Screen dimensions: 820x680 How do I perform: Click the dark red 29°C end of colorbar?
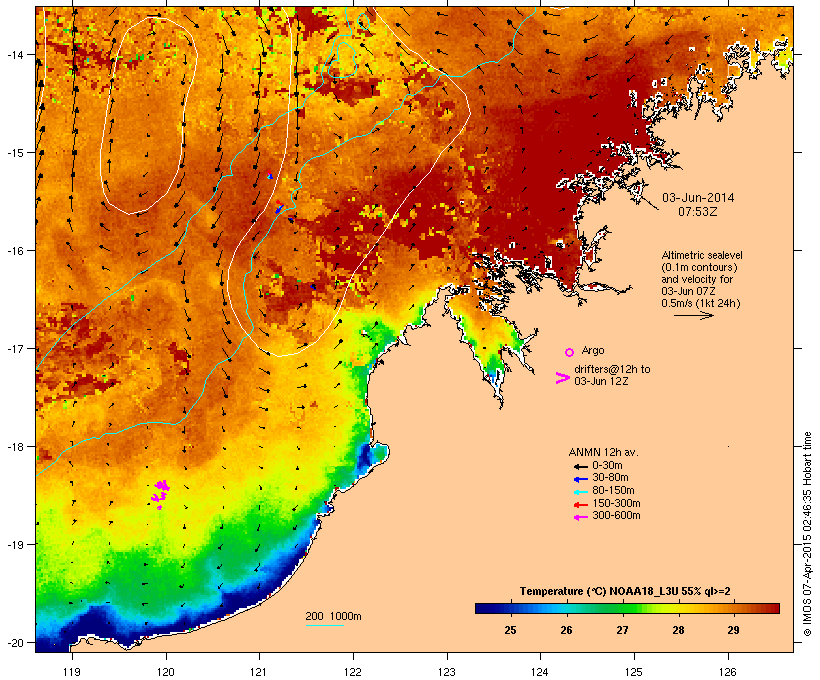(771, 608)
